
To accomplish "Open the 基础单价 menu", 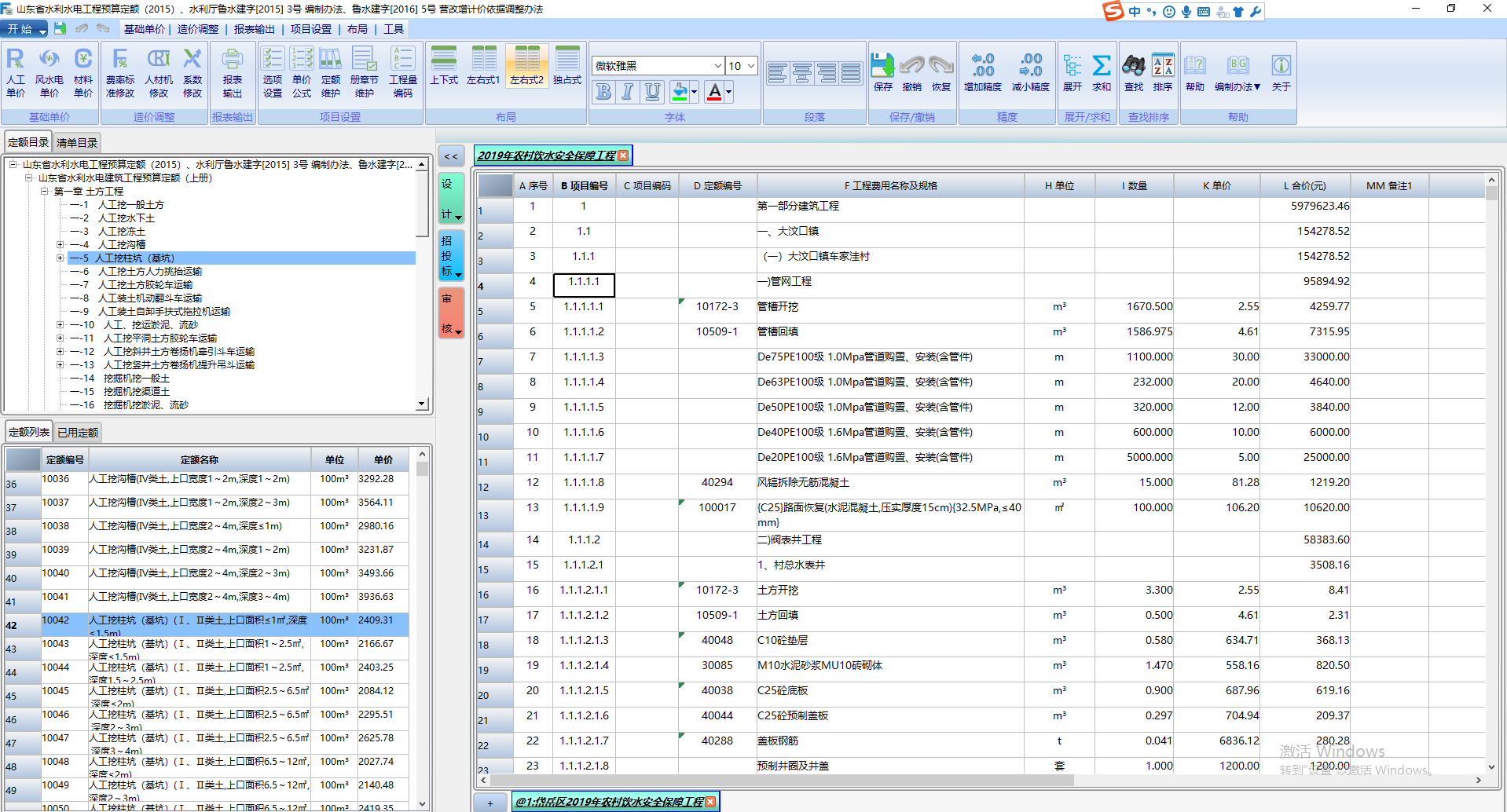I will point(144,29).
